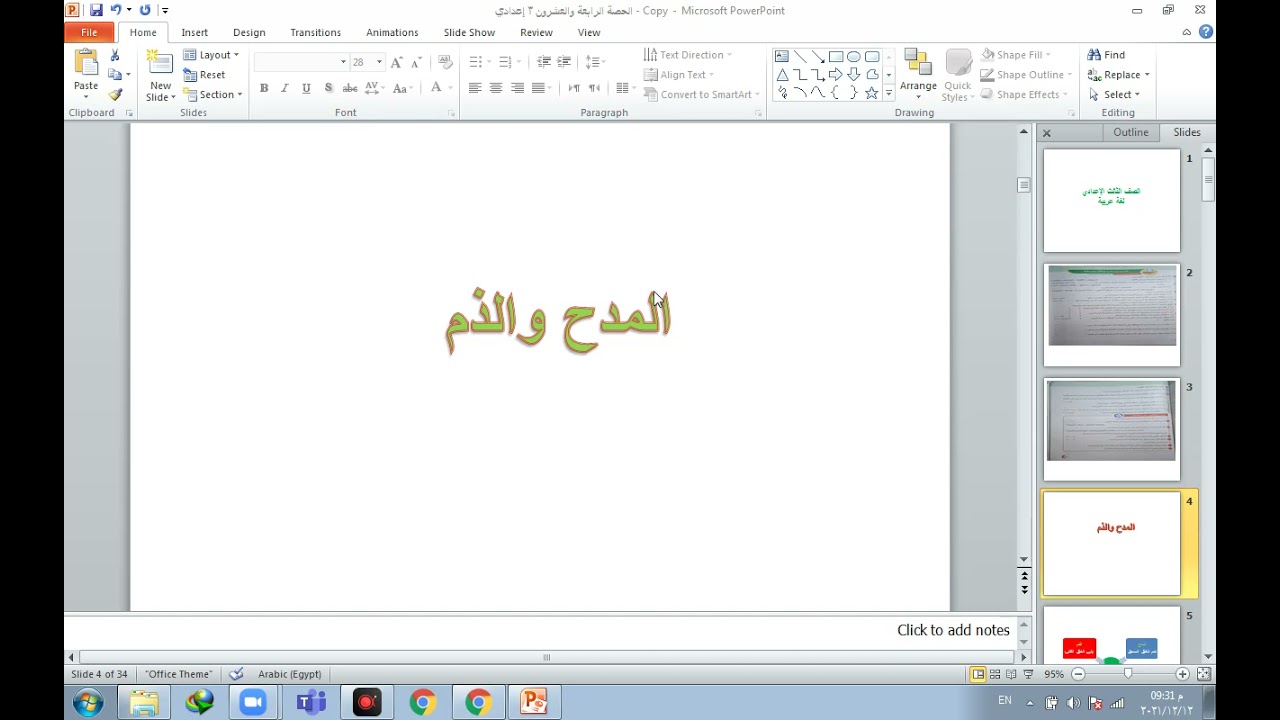Viewport: 1280px width, 720px height.
Task: Open the Font dialog launcher
Action: 452,113
